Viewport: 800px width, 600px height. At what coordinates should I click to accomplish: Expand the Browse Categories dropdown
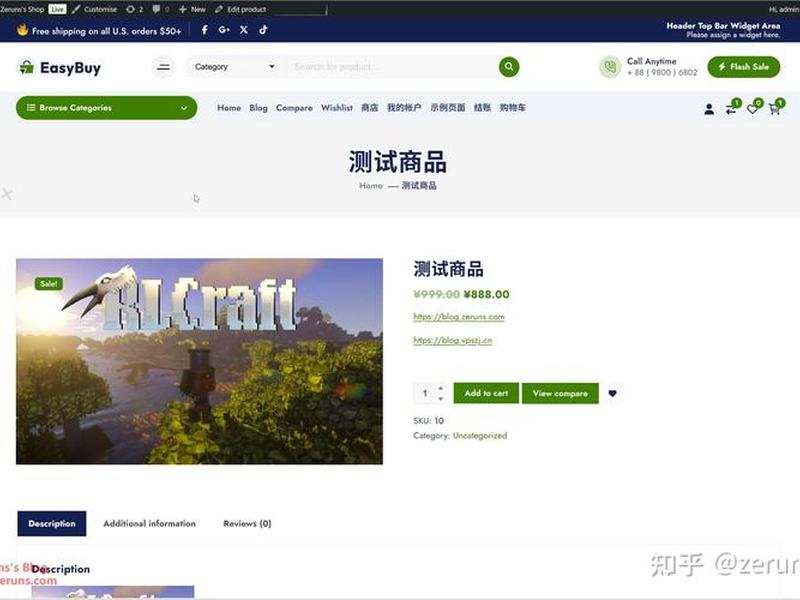[107, 108]
